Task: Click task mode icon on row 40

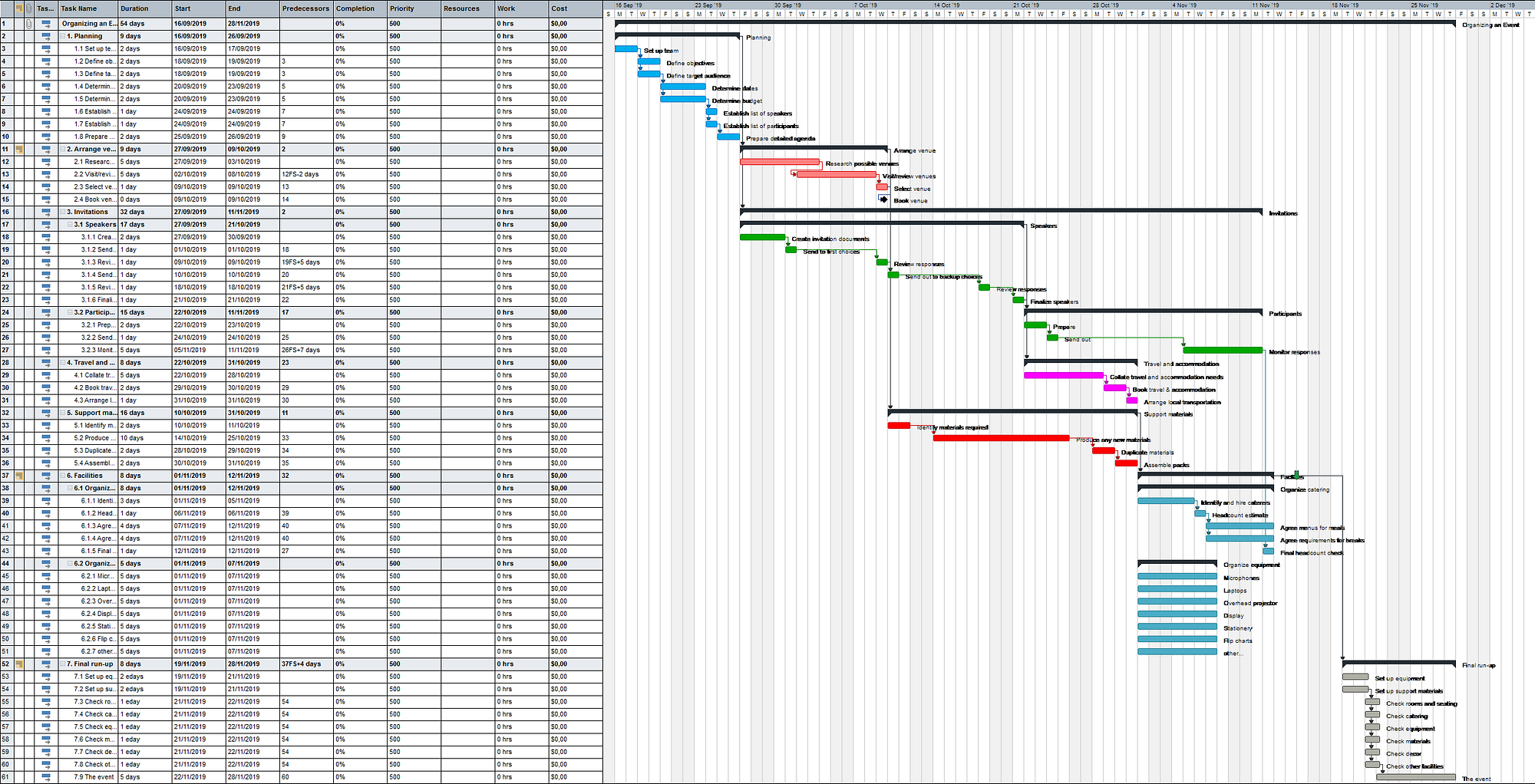Action: (46, 513)
